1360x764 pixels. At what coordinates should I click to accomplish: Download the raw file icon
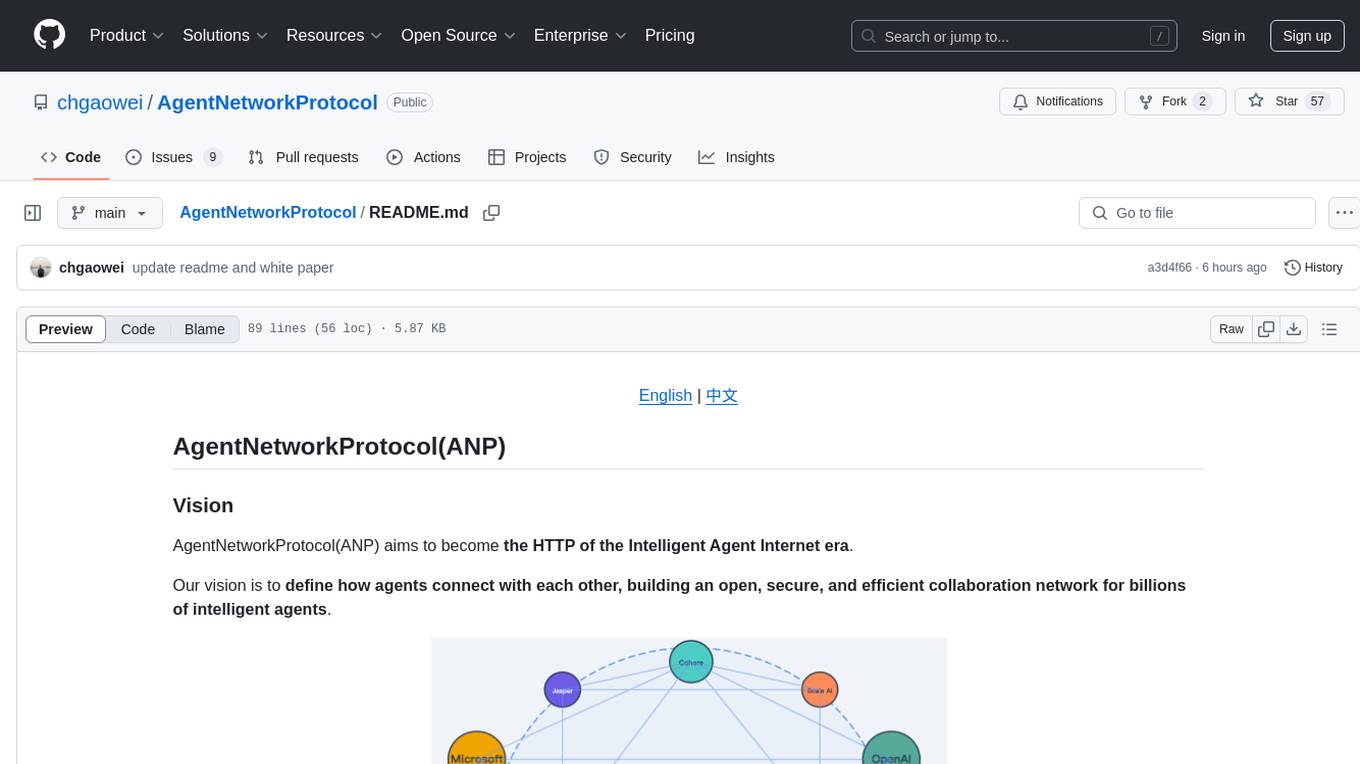(x=1294, y=329)
